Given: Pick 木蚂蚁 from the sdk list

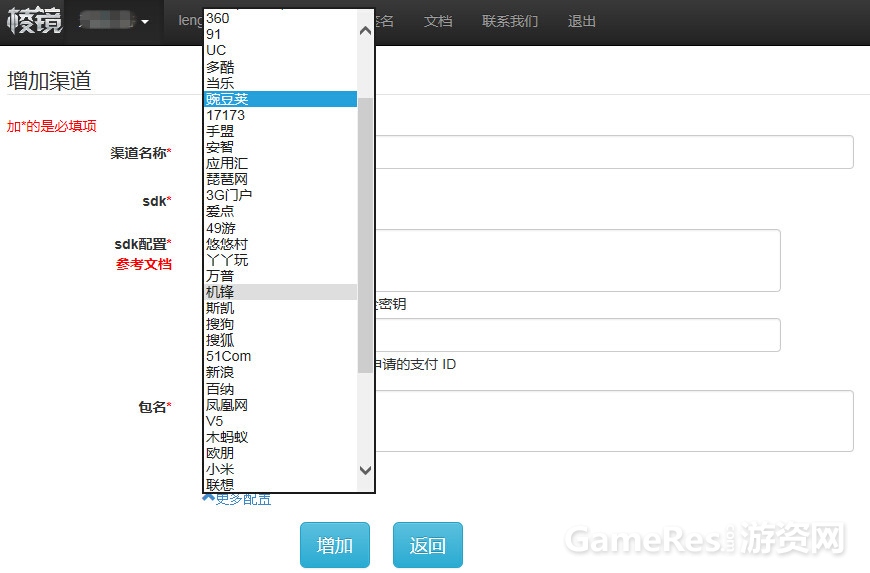Looking at the screenshot, I should point(281,437).
